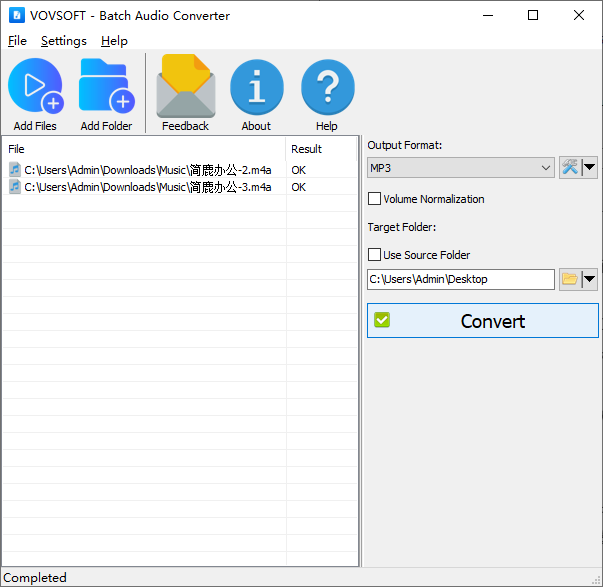Click the VOVSOFT app icon in title bar
Screen dimensions: 603x587
16,16
